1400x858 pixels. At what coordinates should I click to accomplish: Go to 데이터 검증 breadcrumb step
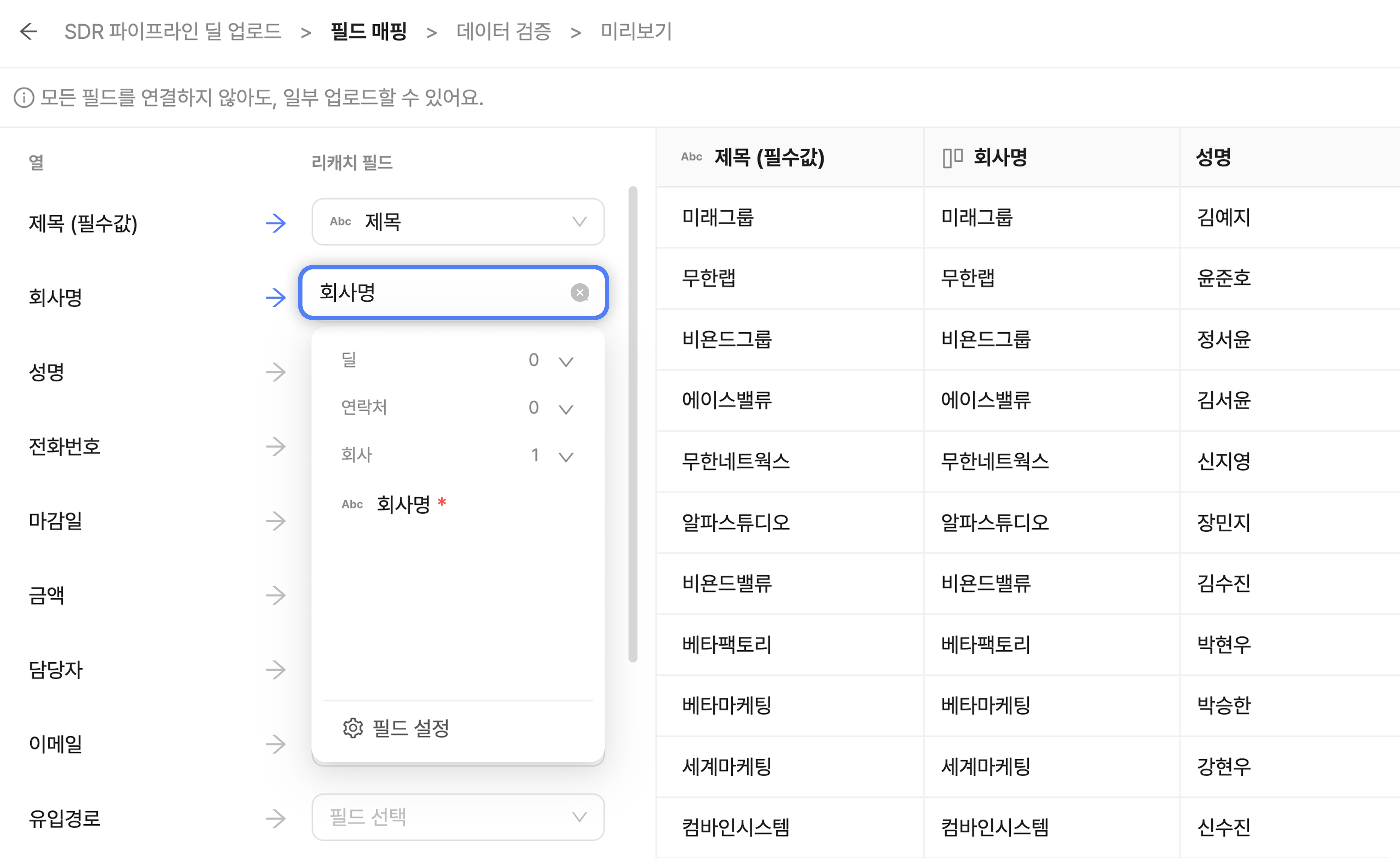click(503, 31)
